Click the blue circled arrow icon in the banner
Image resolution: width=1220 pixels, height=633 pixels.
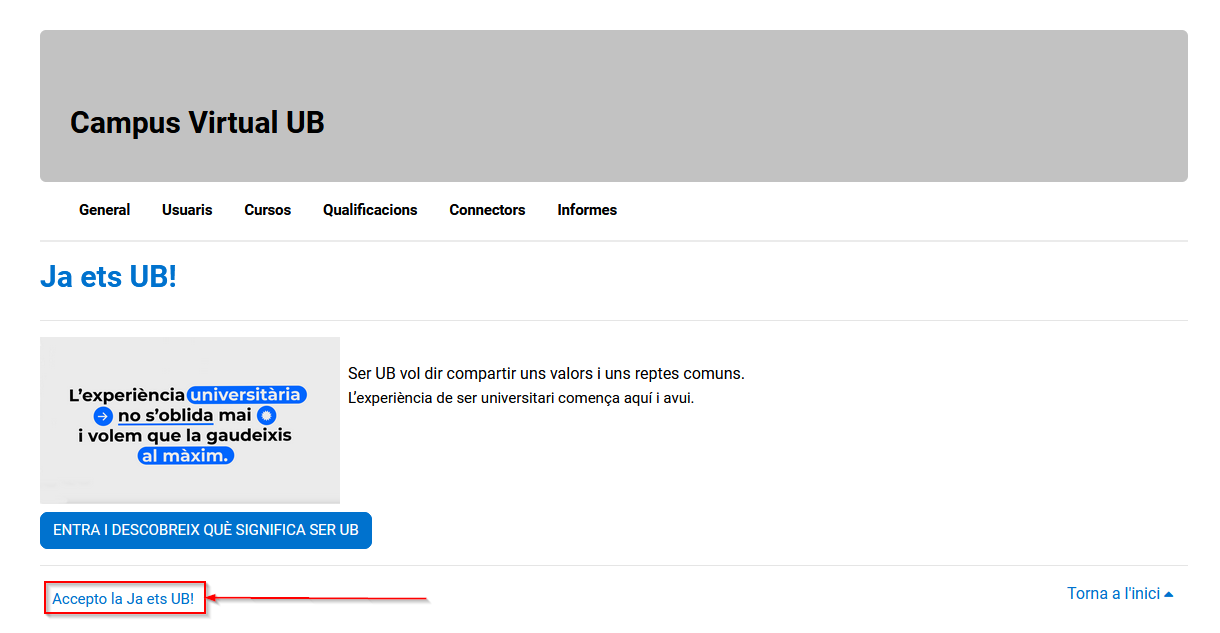pyautogui.click(x=103, y=416)
